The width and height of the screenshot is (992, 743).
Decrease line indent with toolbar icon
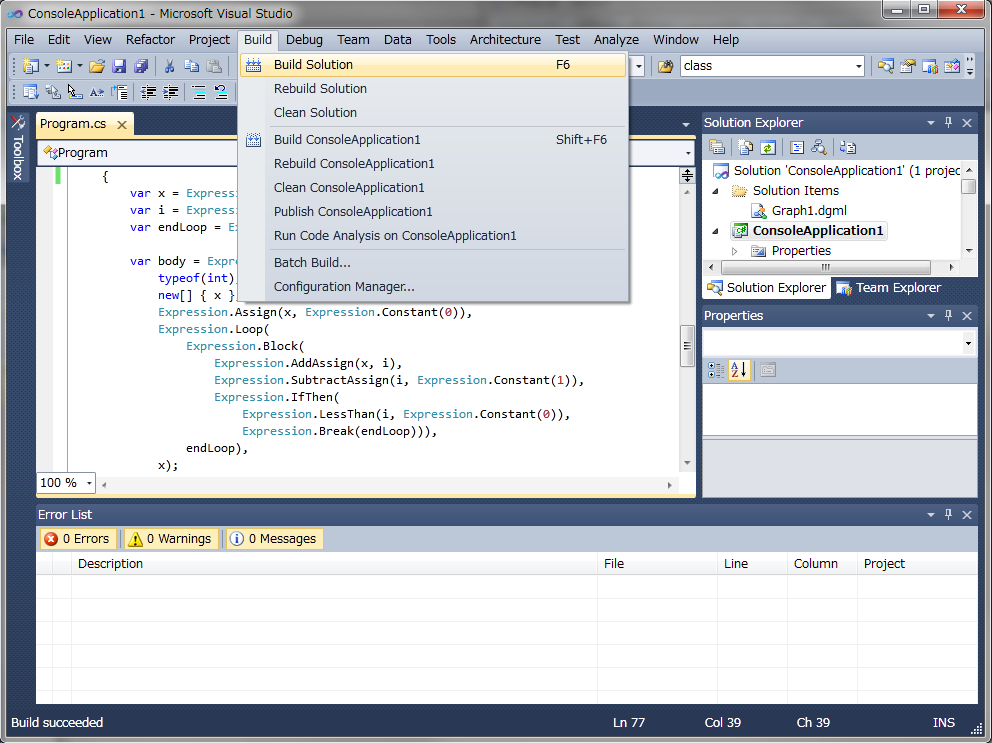[148, 92]
